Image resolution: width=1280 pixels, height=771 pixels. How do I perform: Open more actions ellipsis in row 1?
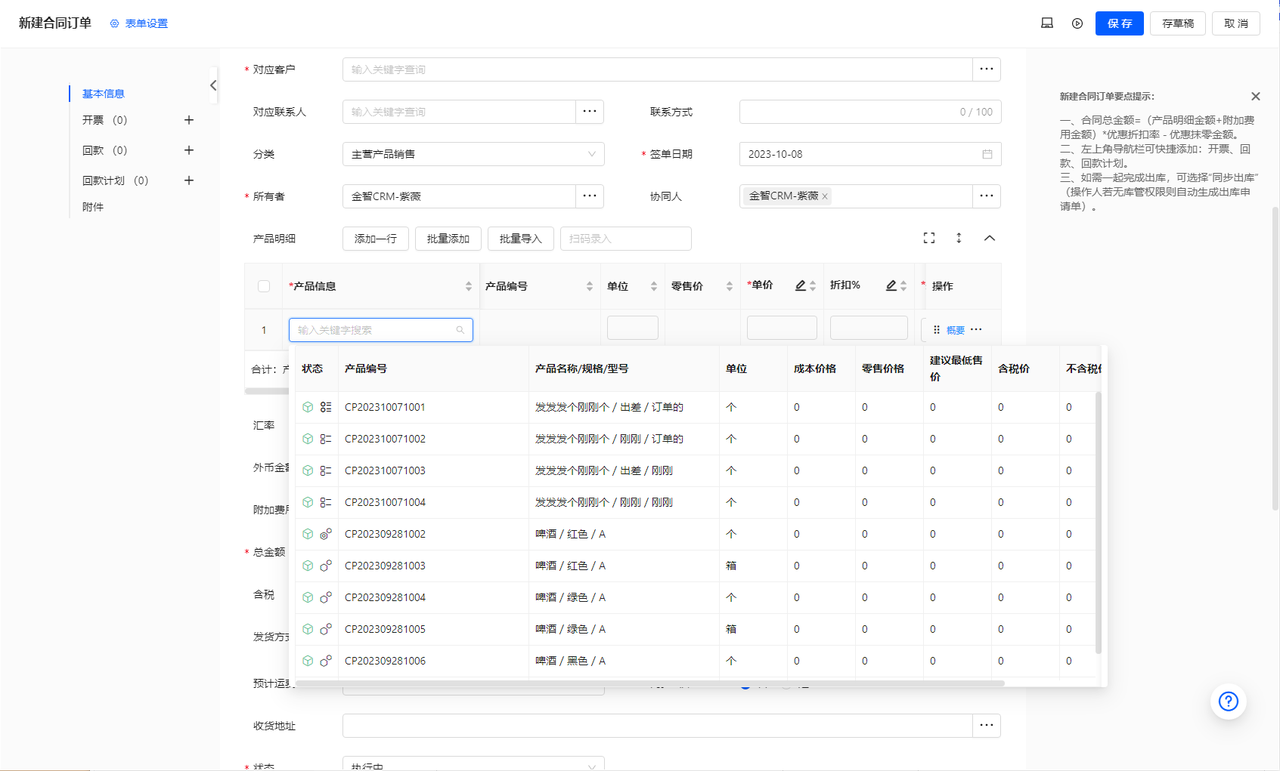click(x=976, y=329)
